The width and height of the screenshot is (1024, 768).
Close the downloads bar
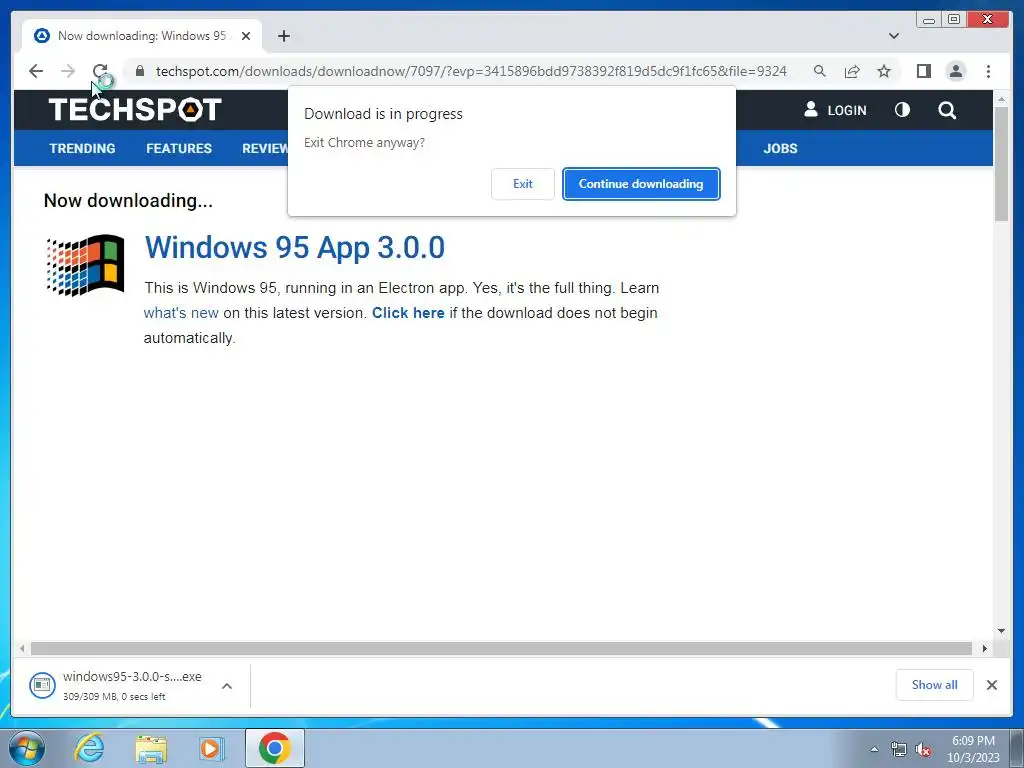click(x=991, y=684)
